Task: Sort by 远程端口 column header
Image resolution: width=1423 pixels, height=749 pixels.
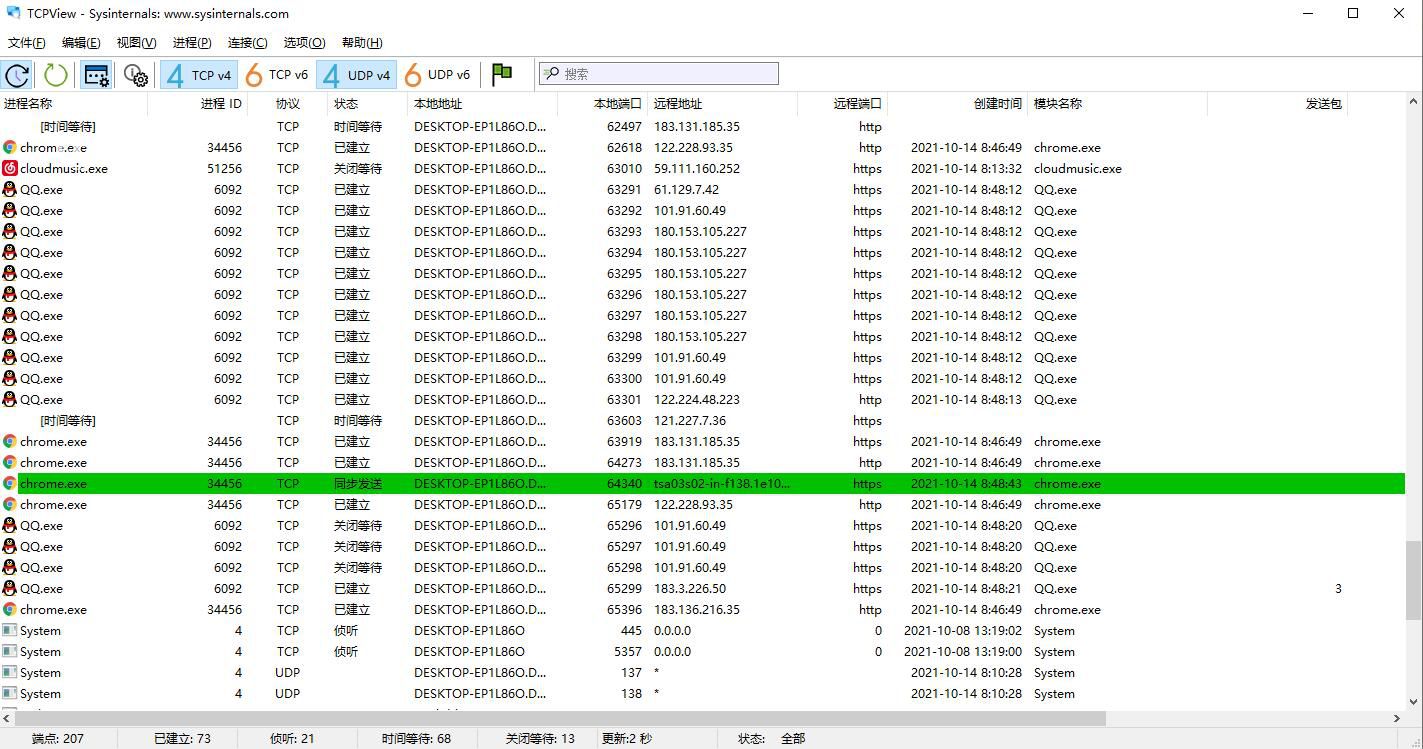Action: [x=843, y=104]
